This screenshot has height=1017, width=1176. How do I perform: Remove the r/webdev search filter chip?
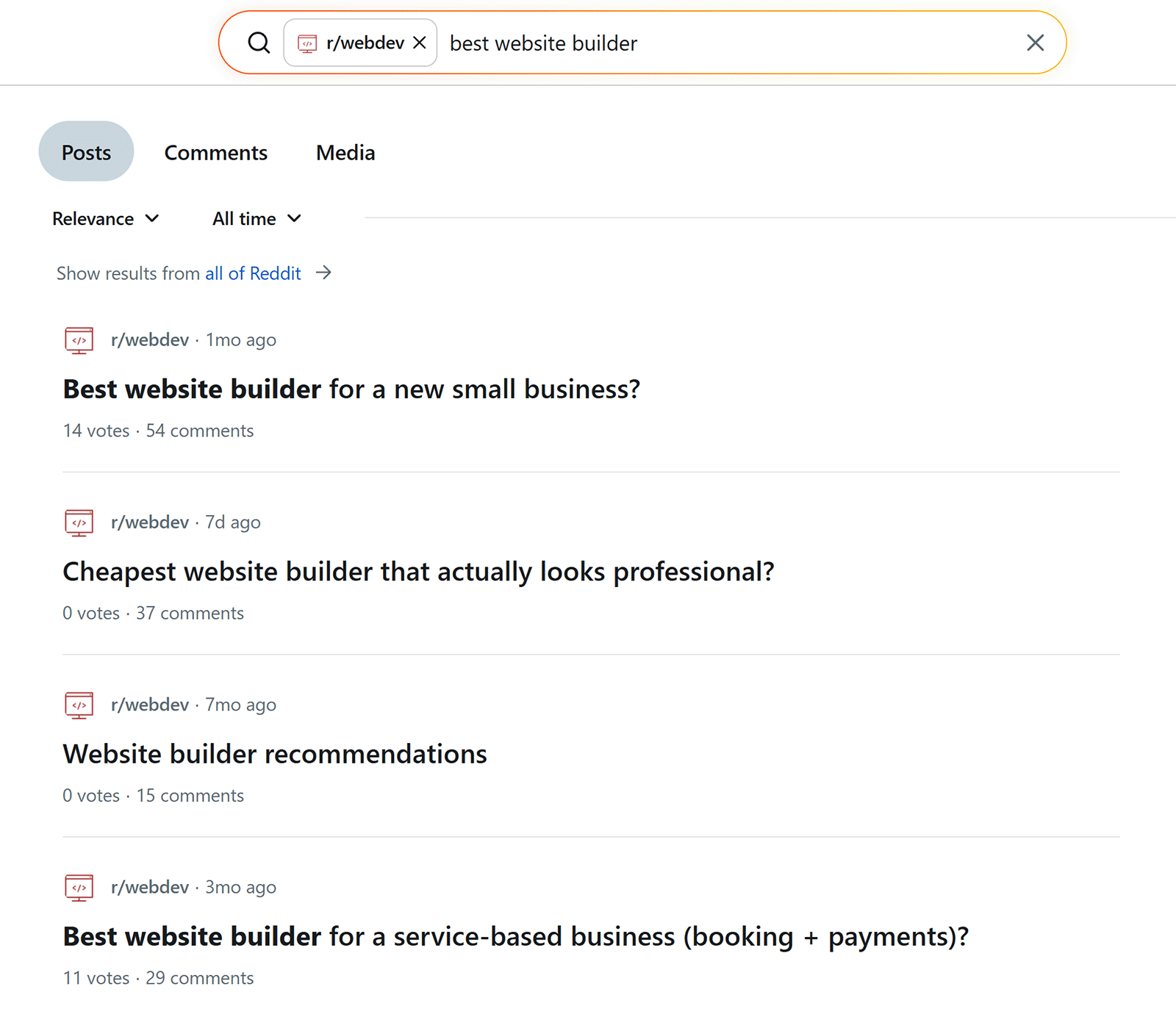419,43
